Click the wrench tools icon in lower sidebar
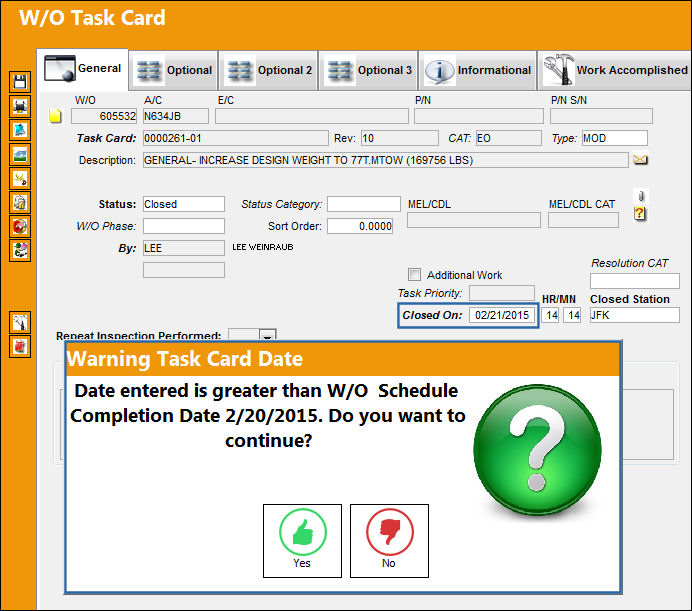 (20, 322)
